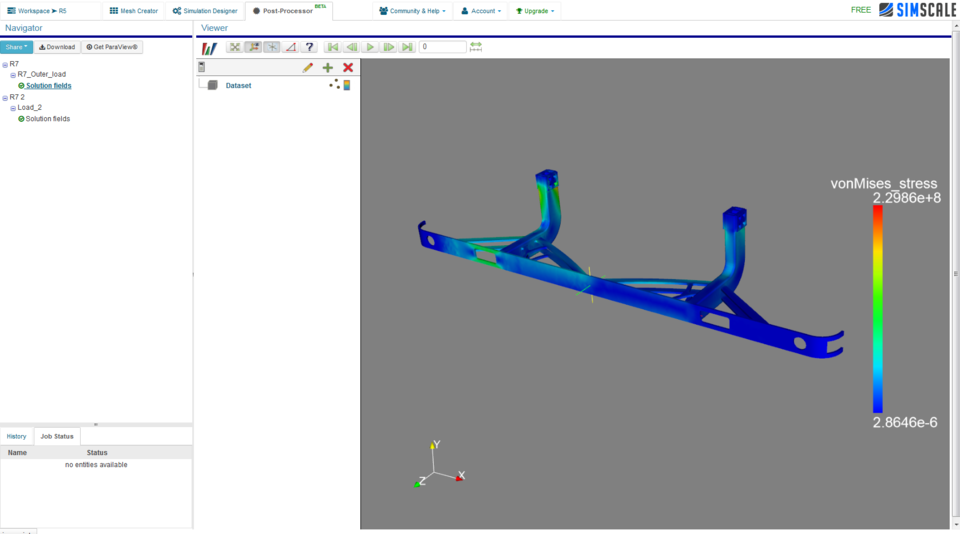Open the Account menu
This screenshot has width=960, height=534.
tap(481, 11)
